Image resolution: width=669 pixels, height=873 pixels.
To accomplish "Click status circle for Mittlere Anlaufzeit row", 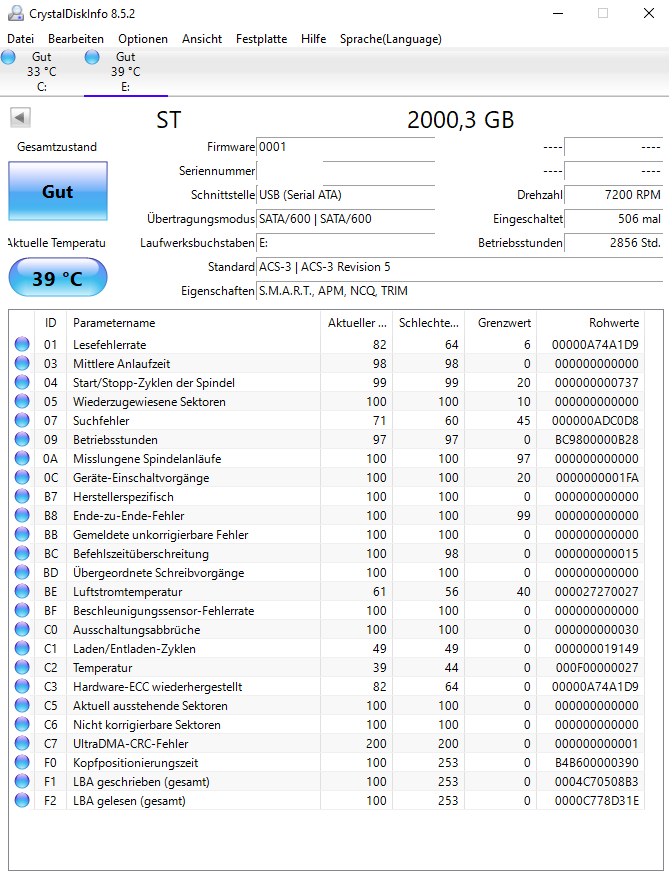I will pyautogui.click(x=22, y=364).
